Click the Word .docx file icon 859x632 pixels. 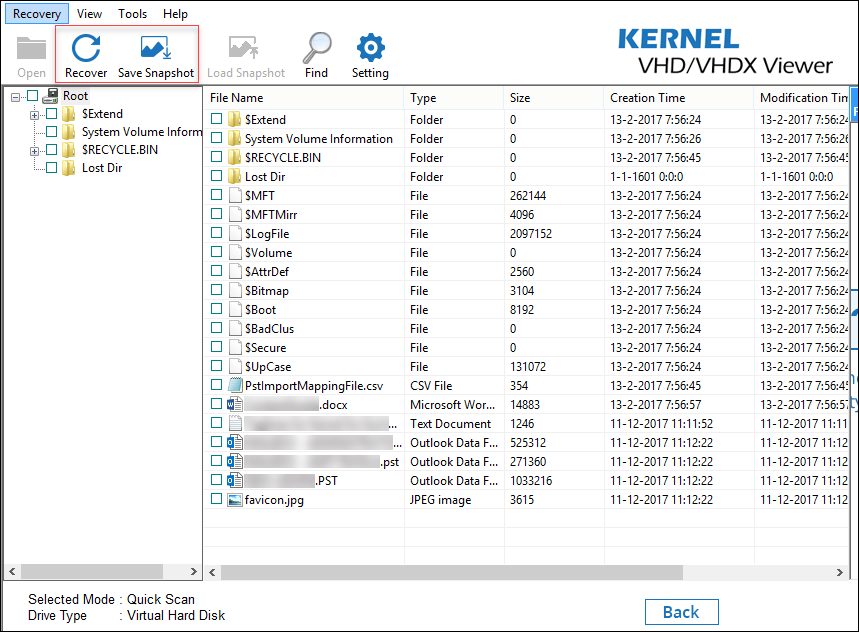(x=235, y=405)
